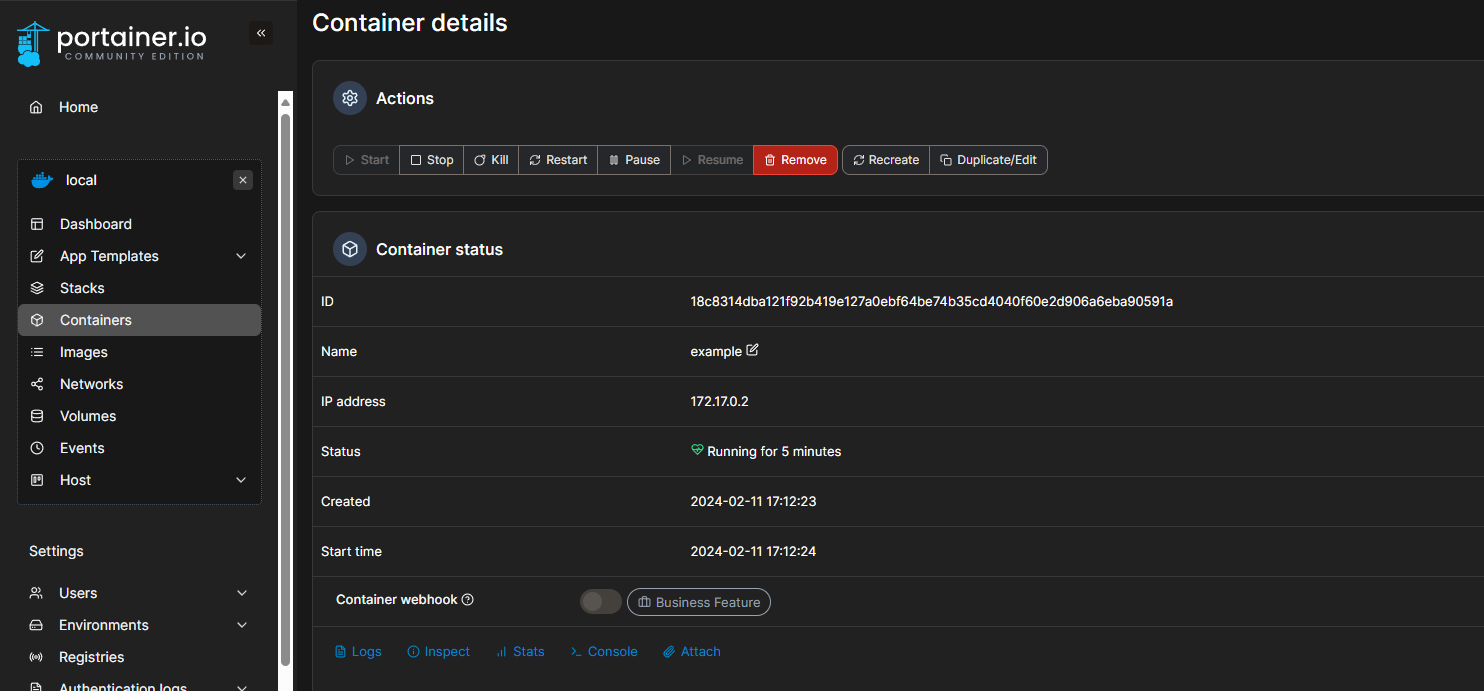Collapse the sidebar with double-arrow button
The image size is (1484, 691).
point(261,32)
